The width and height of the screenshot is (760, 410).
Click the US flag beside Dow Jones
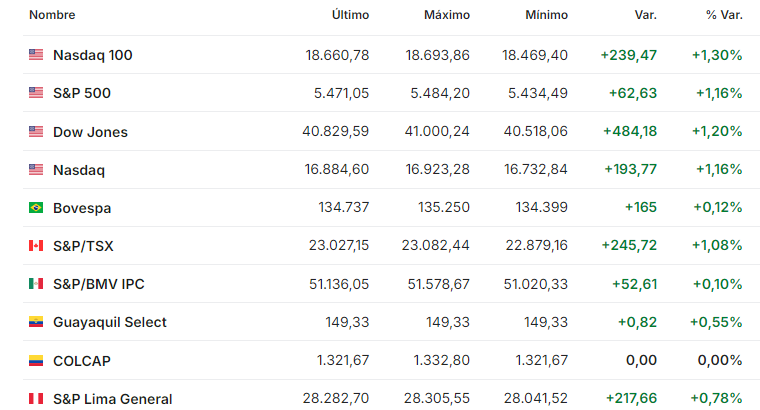pos(36,131)
